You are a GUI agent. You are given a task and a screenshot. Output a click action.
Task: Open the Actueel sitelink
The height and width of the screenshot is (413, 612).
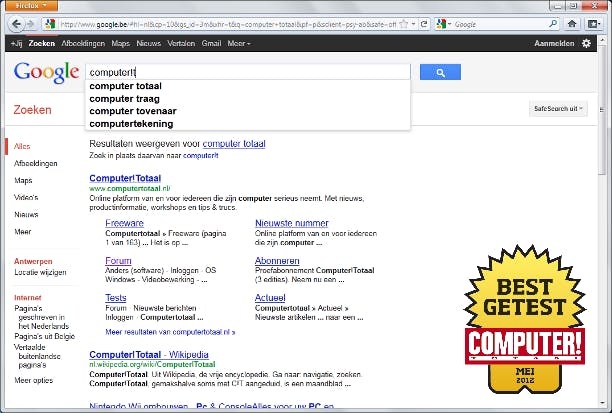pyautogui.click(x=270, y=298)
